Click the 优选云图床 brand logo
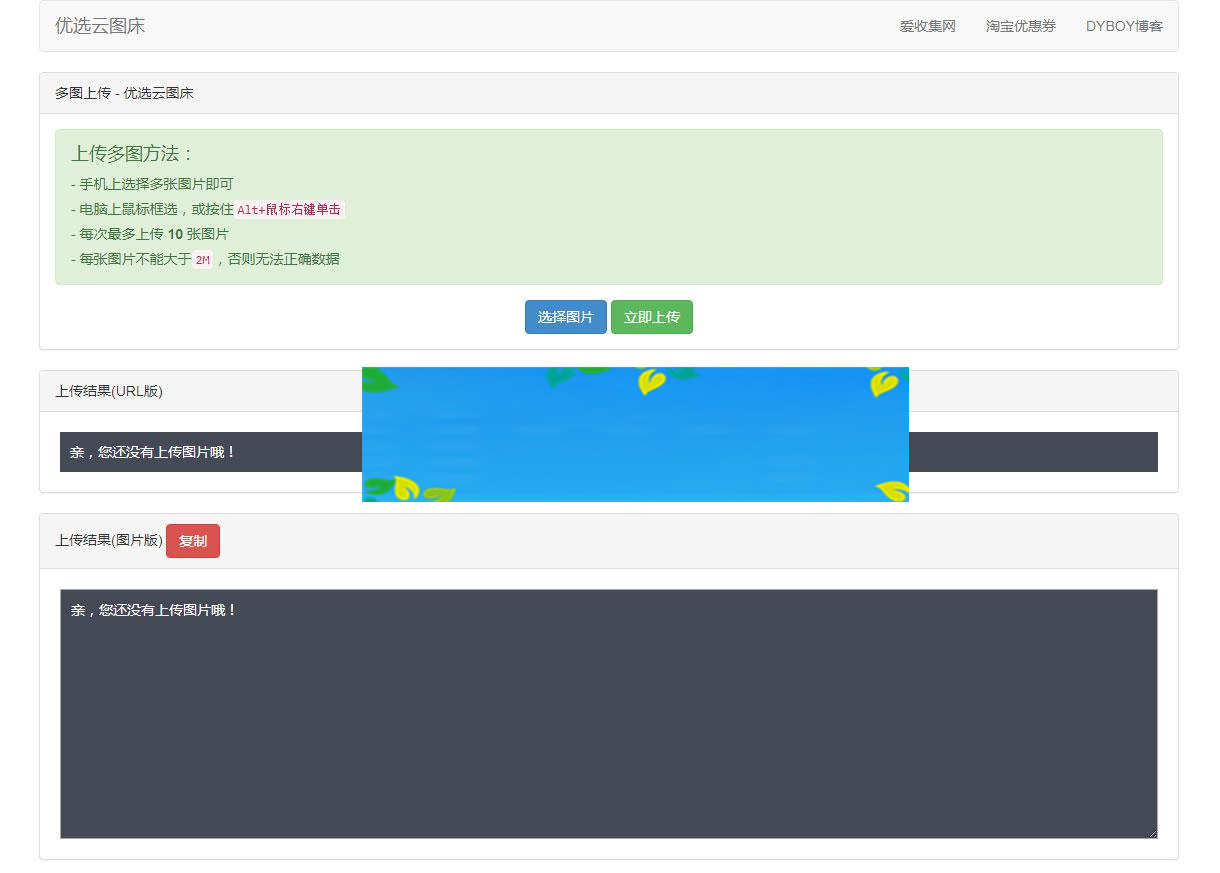 pos(100,26)
